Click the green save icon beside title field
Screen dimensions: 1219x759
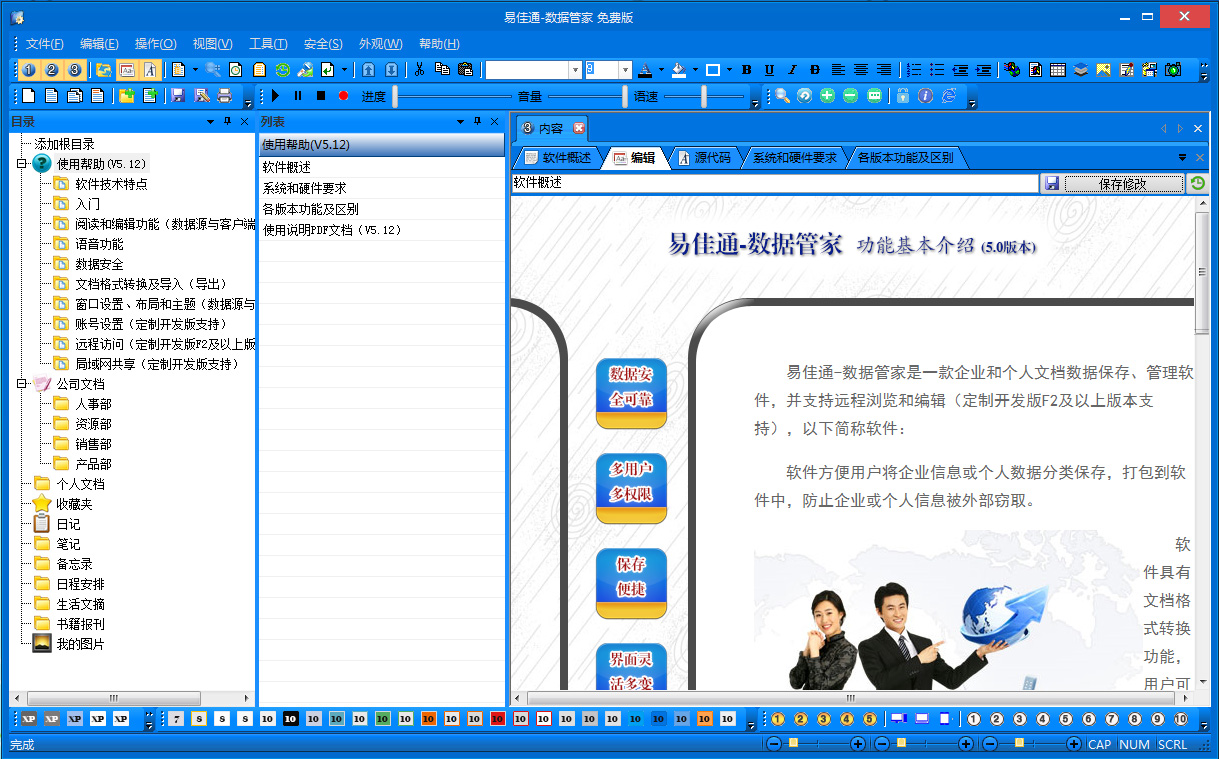[x=1052, y=184]
